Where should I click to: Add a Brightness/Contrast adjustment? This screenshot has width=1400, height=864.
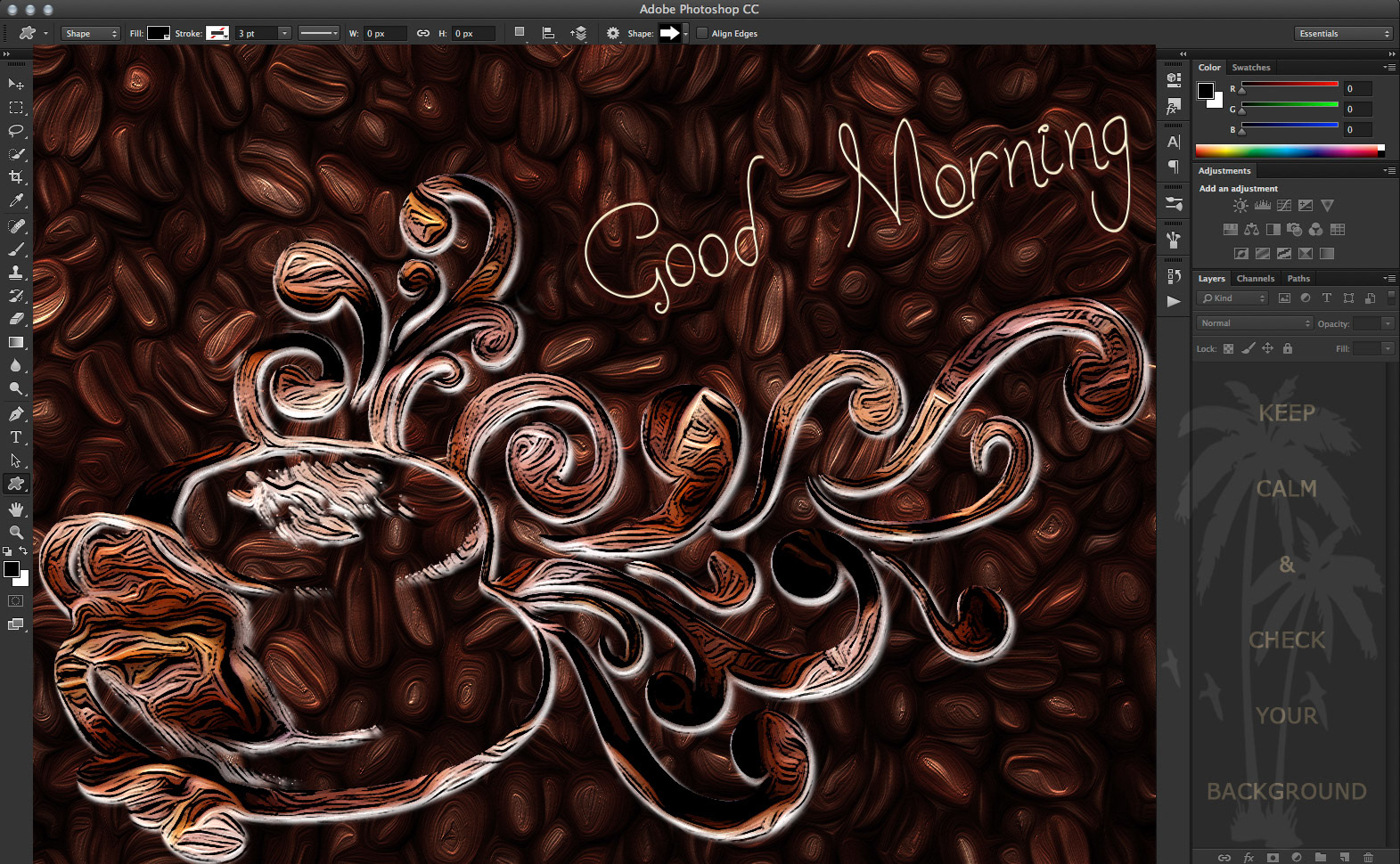1240,206
